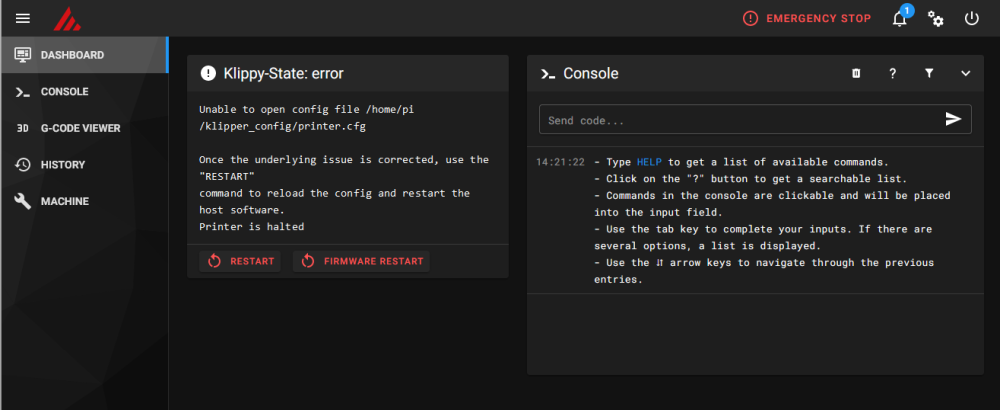Screen dimensions: 1000x410
Task: Click the power menu icon
Action: 971,18
